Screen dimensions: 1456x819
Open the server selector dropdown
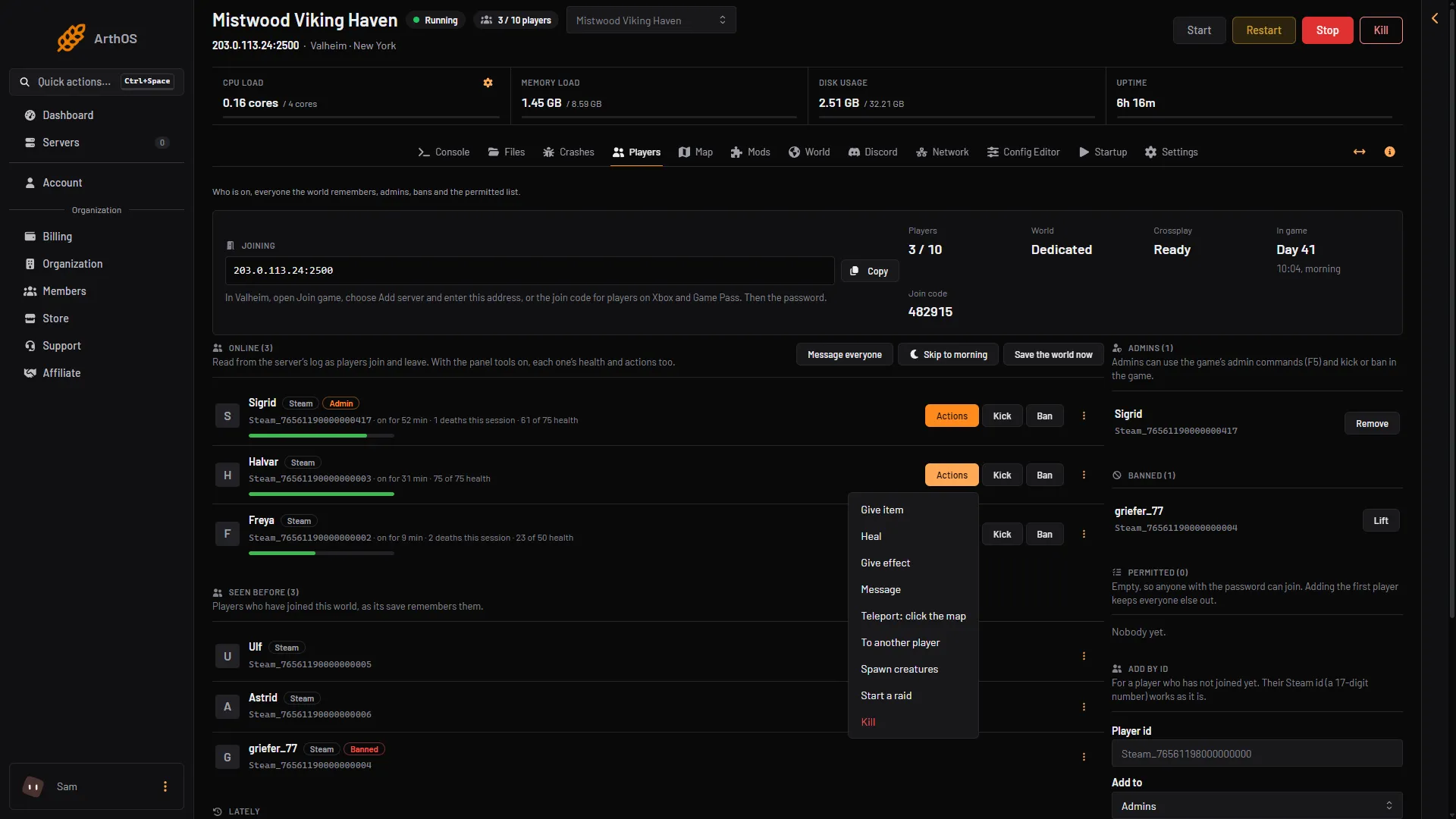click(651, 20)
